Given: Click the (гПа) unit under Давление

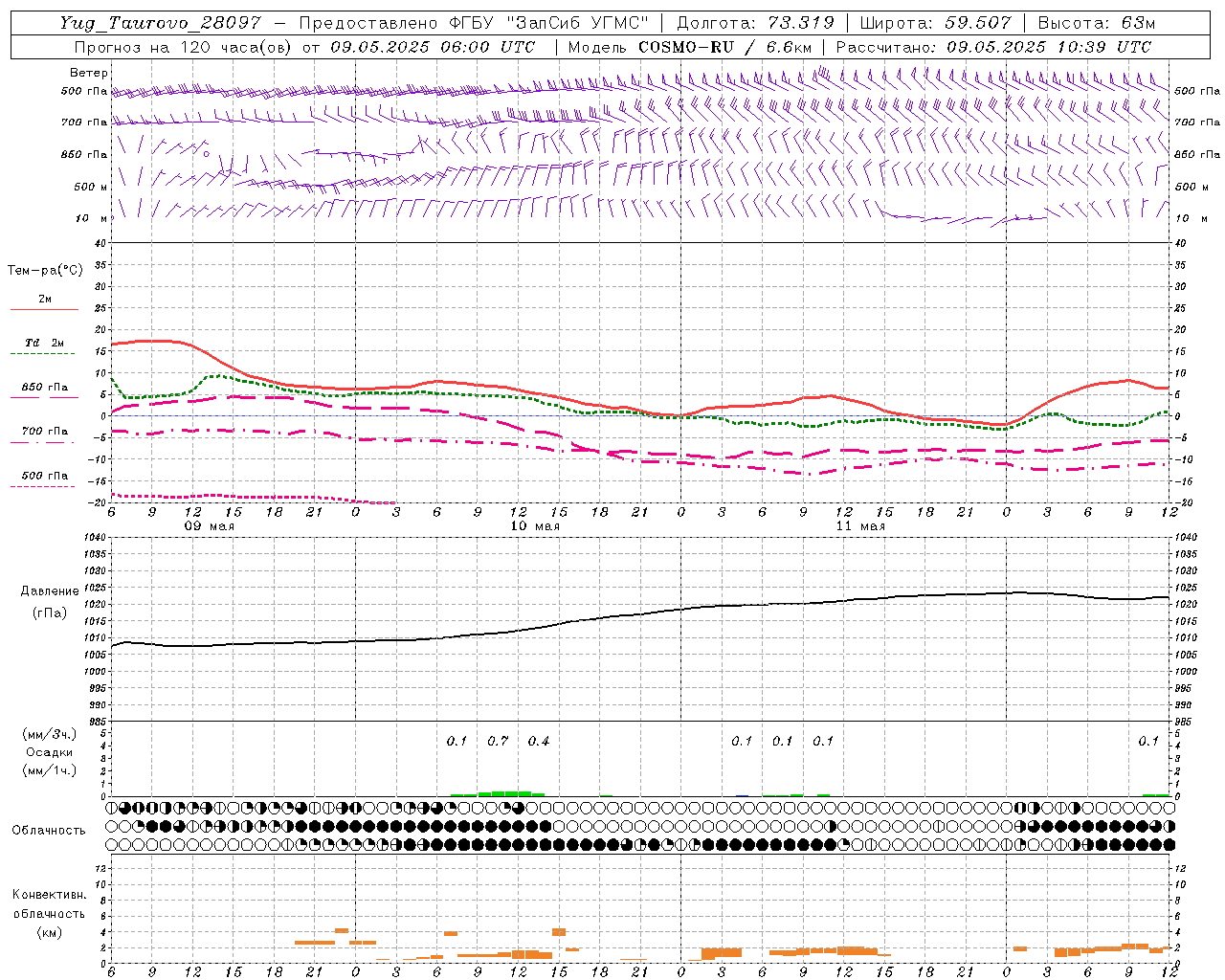Looking at the screenshot, I should pos(50,613).
